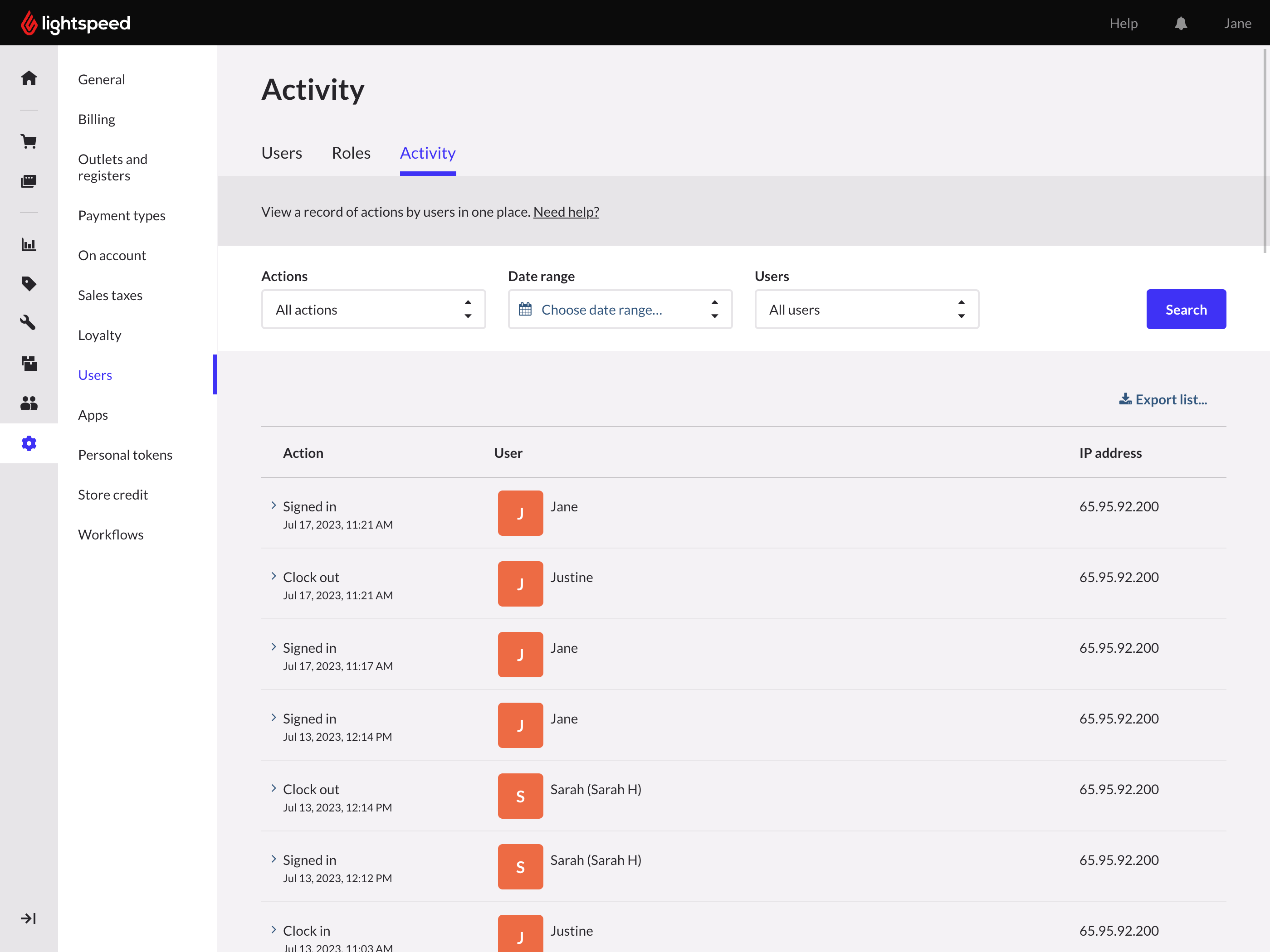Open the Need help? link
This screenshot has height=952, width=1270.
point(566,211)
